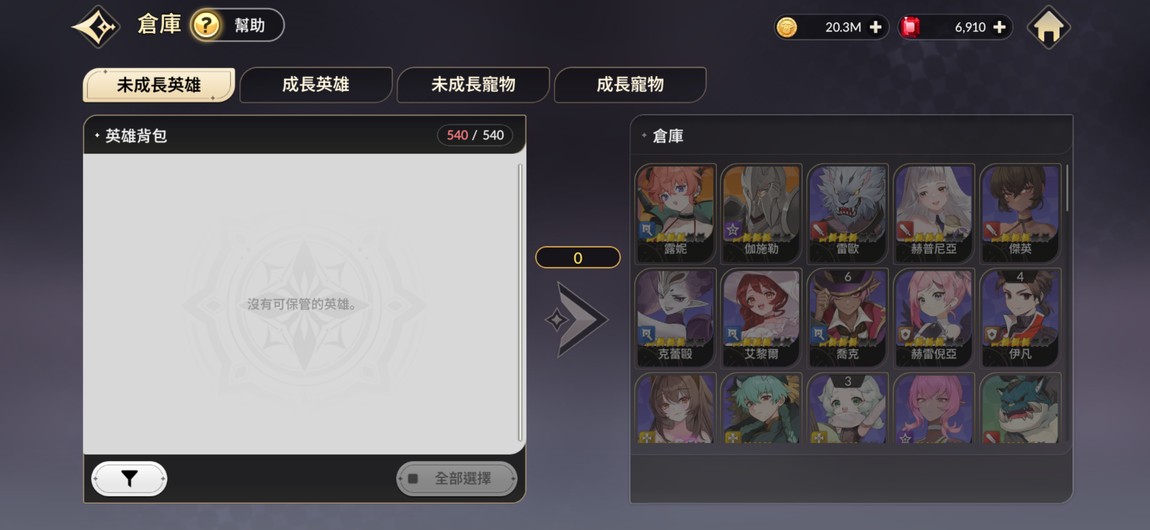Select the 未成長英雄 tab
The width and height of the screenshot is (1150, 530).
point(158,85)
